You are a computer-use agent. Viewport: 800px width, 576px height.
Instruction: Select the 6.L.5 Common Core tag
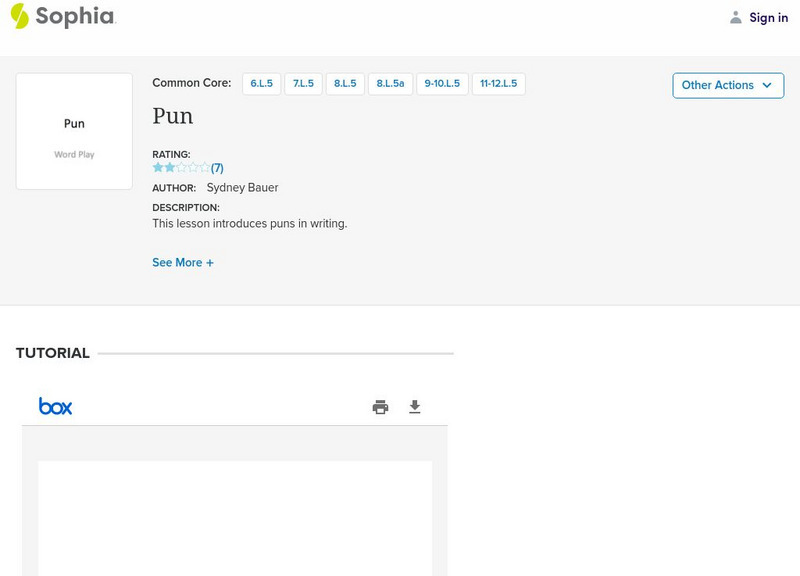(261, 84)
